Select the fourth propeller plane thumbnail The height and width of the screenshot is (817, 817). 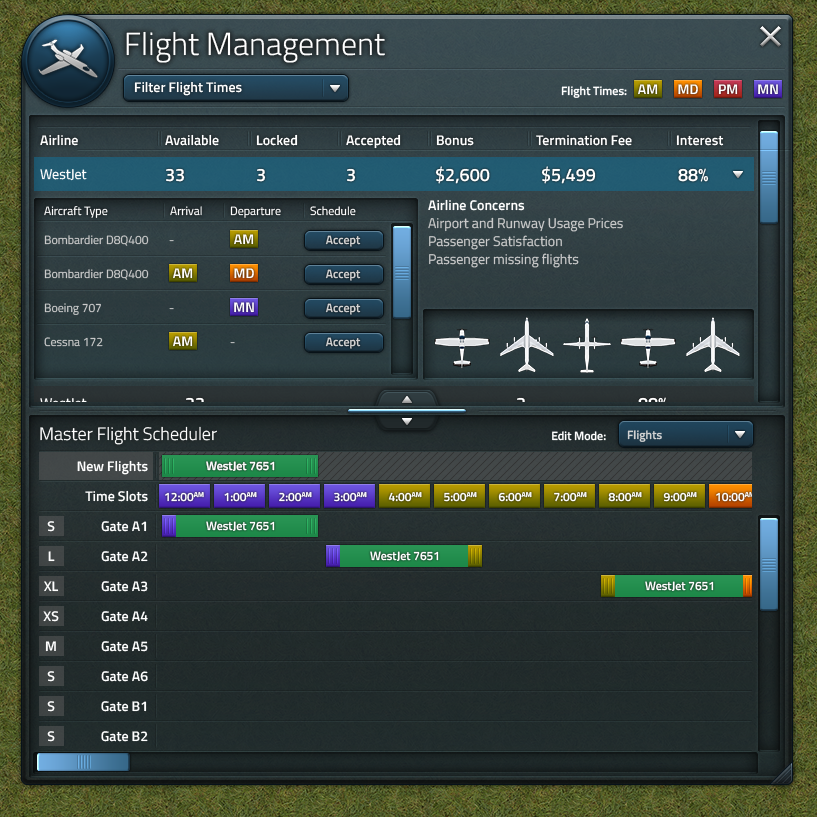(648, 346)
